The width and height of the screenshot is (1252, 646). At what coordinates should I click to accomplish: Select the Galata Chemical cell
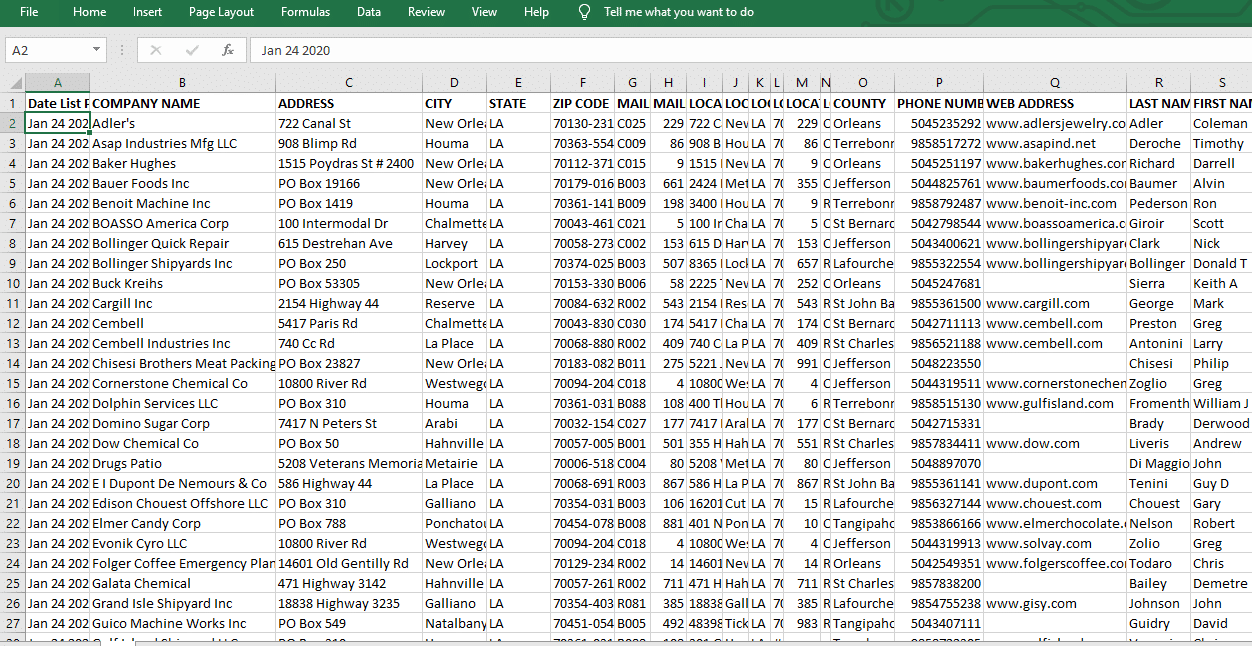[x=182, y=583]
